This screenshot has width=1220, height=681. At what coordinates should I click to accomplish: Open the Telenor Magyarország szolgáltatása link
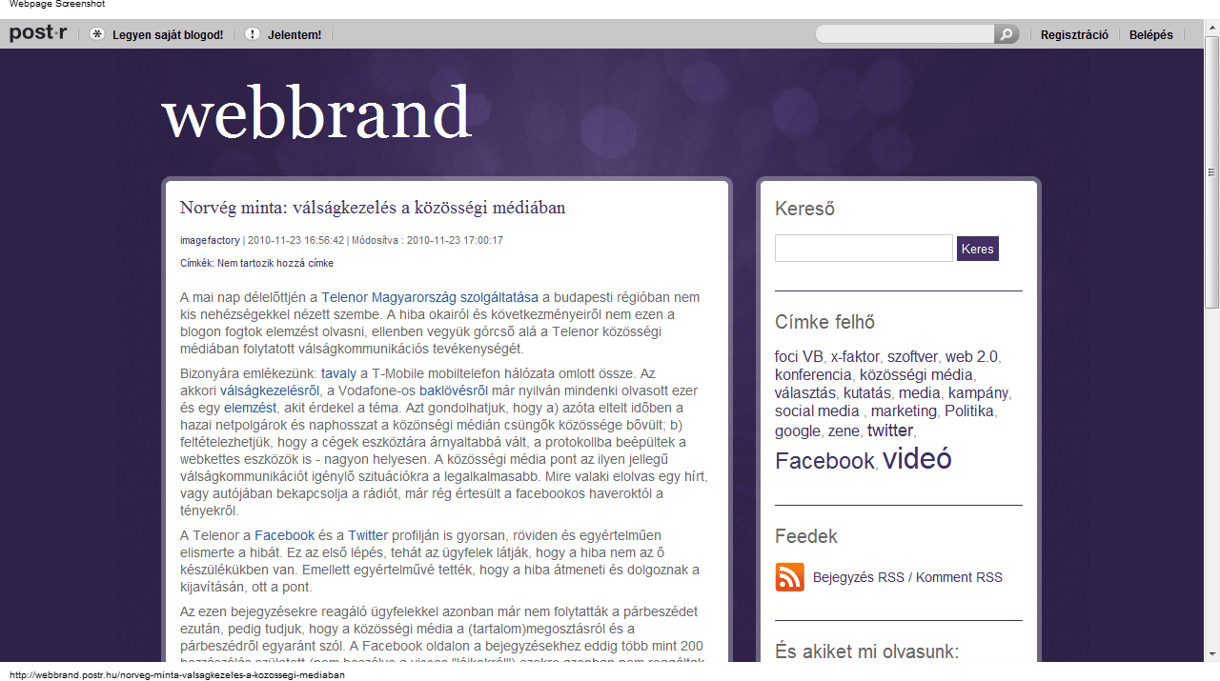point(430,297)
